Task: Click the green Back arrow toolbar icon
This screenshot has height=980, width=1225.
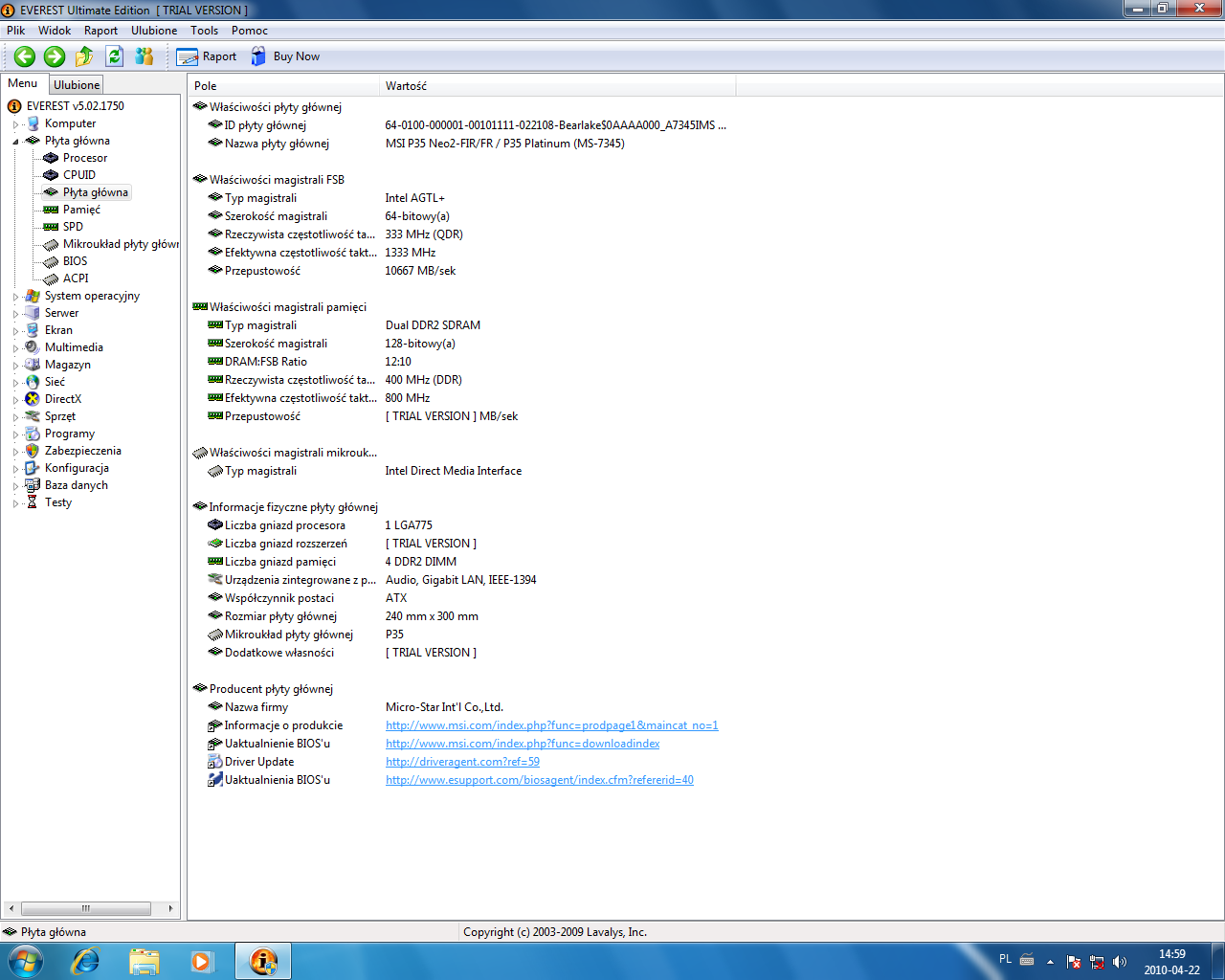Action: 25,56
